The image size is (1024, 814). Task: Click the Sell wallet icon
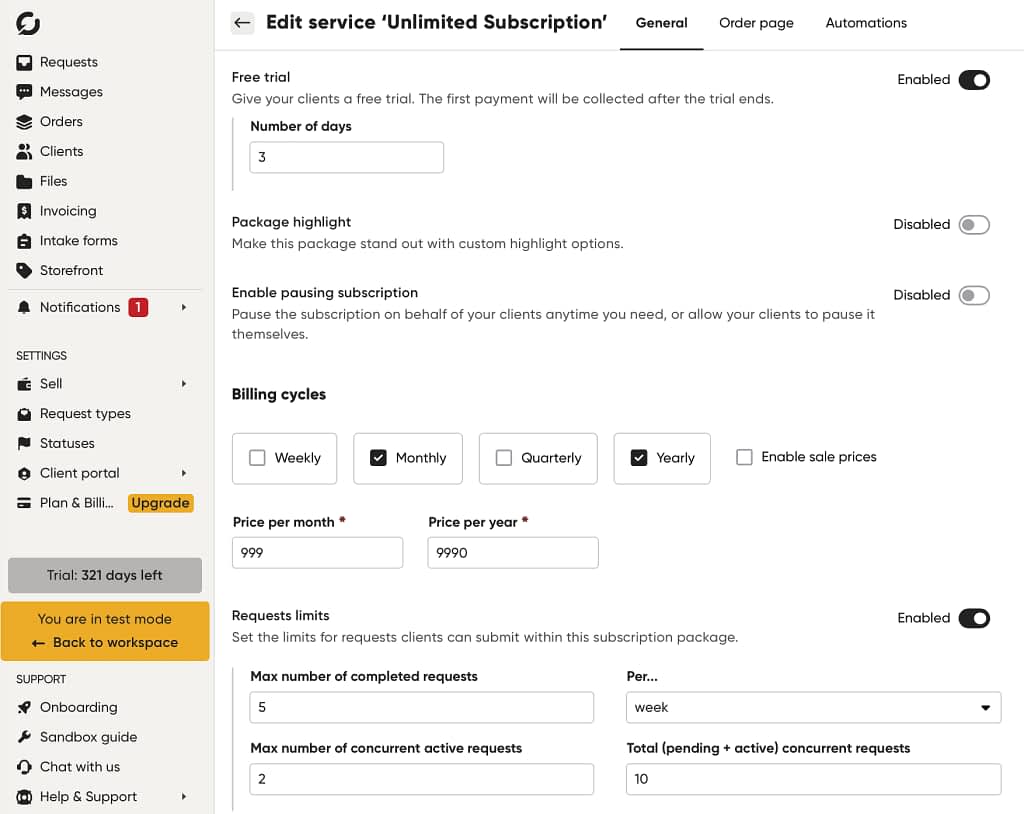(24, 384)
